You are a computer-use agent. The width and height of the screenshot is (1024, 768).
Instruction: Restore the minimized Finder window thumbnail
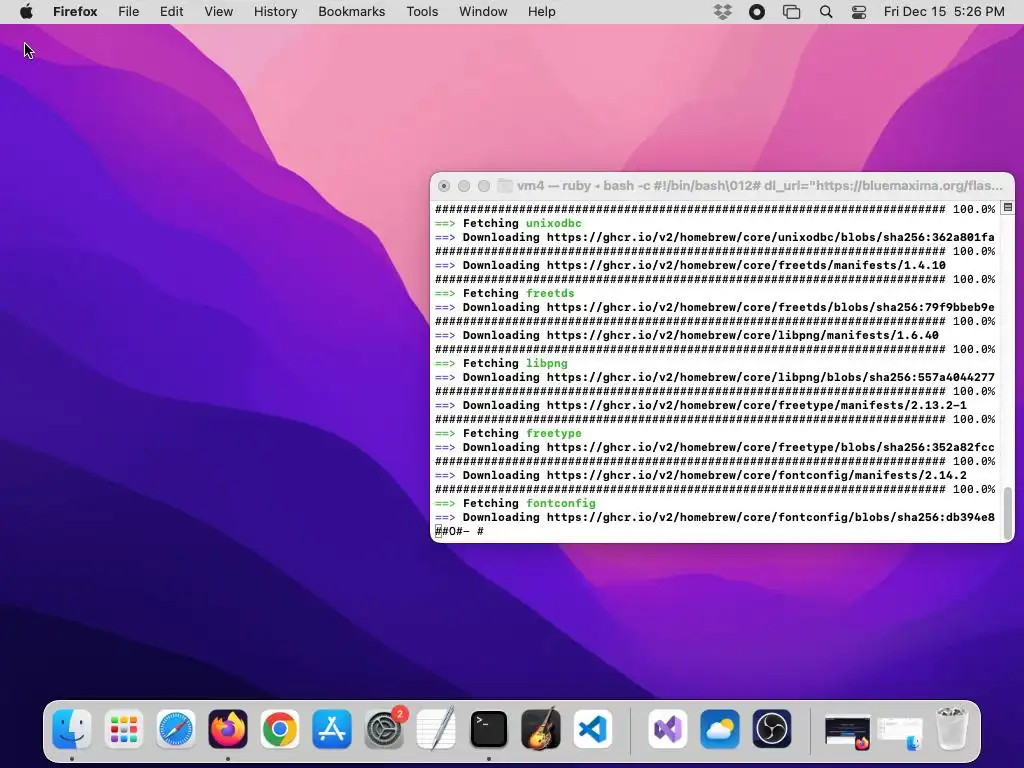coord(900,732)
